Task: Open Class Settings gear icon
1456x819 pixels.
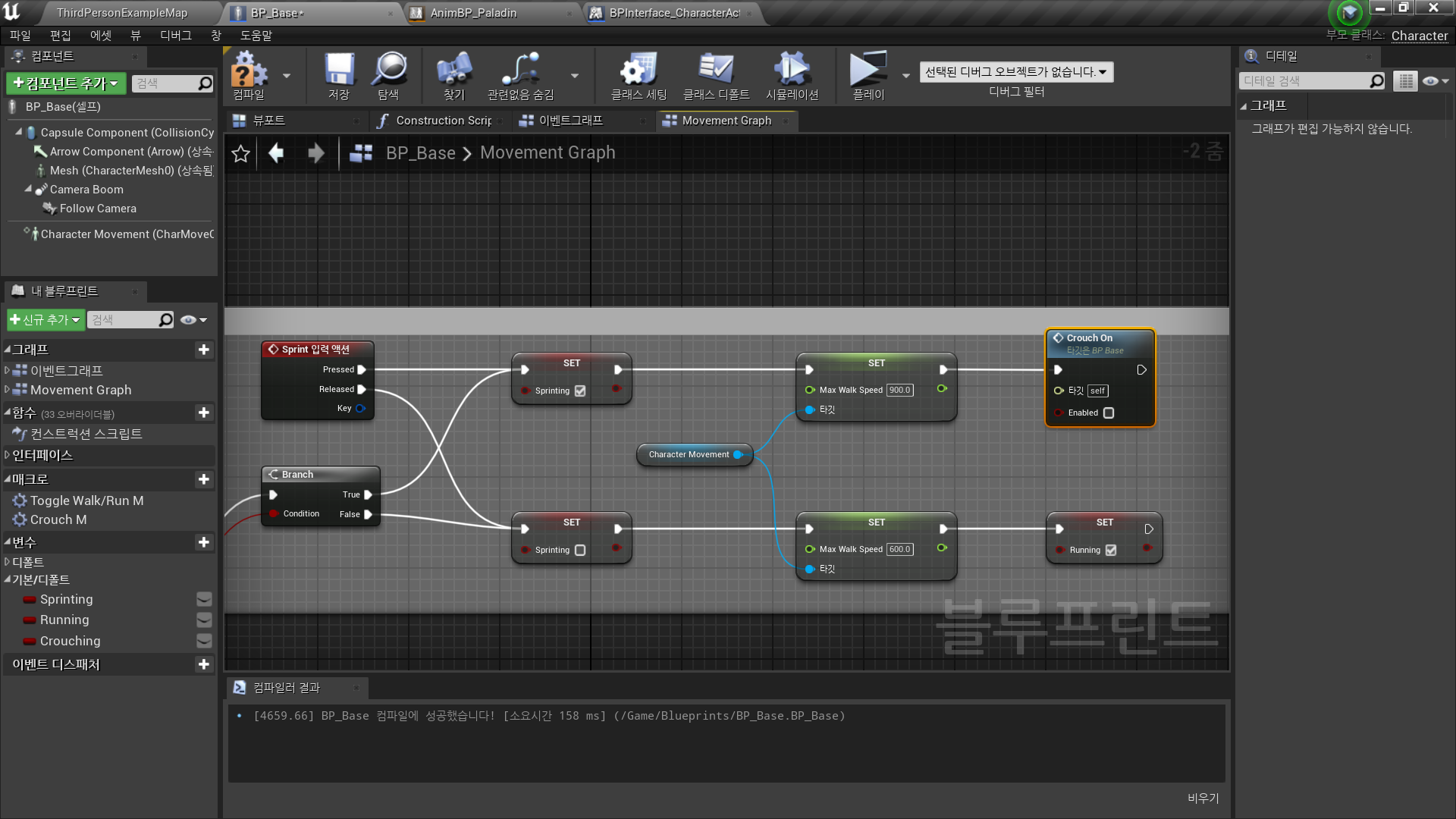Action: (x=639, y=71)
